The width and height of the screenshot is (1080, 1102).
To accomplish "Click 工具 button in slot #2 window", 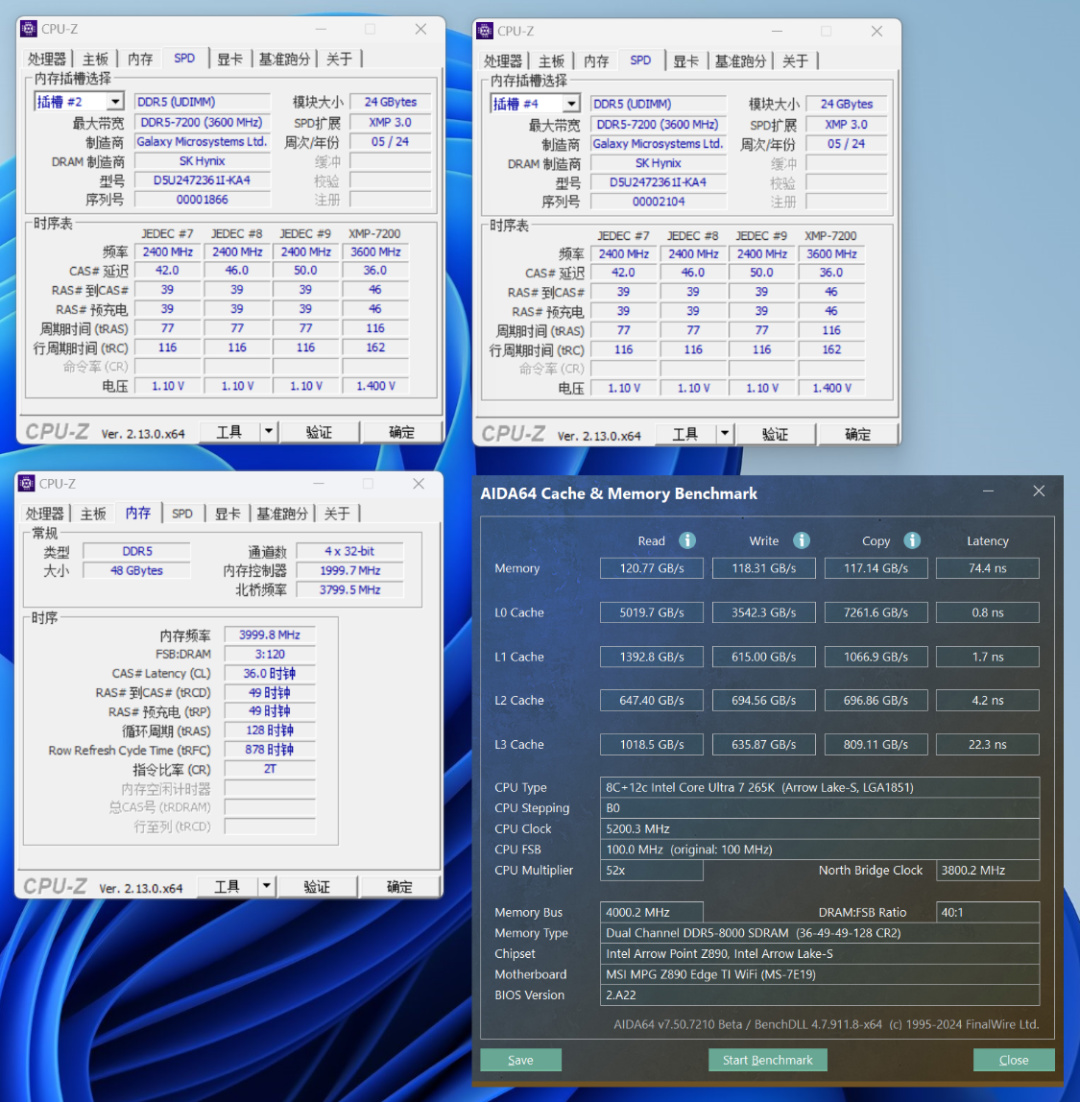I will tap(229, 432).
